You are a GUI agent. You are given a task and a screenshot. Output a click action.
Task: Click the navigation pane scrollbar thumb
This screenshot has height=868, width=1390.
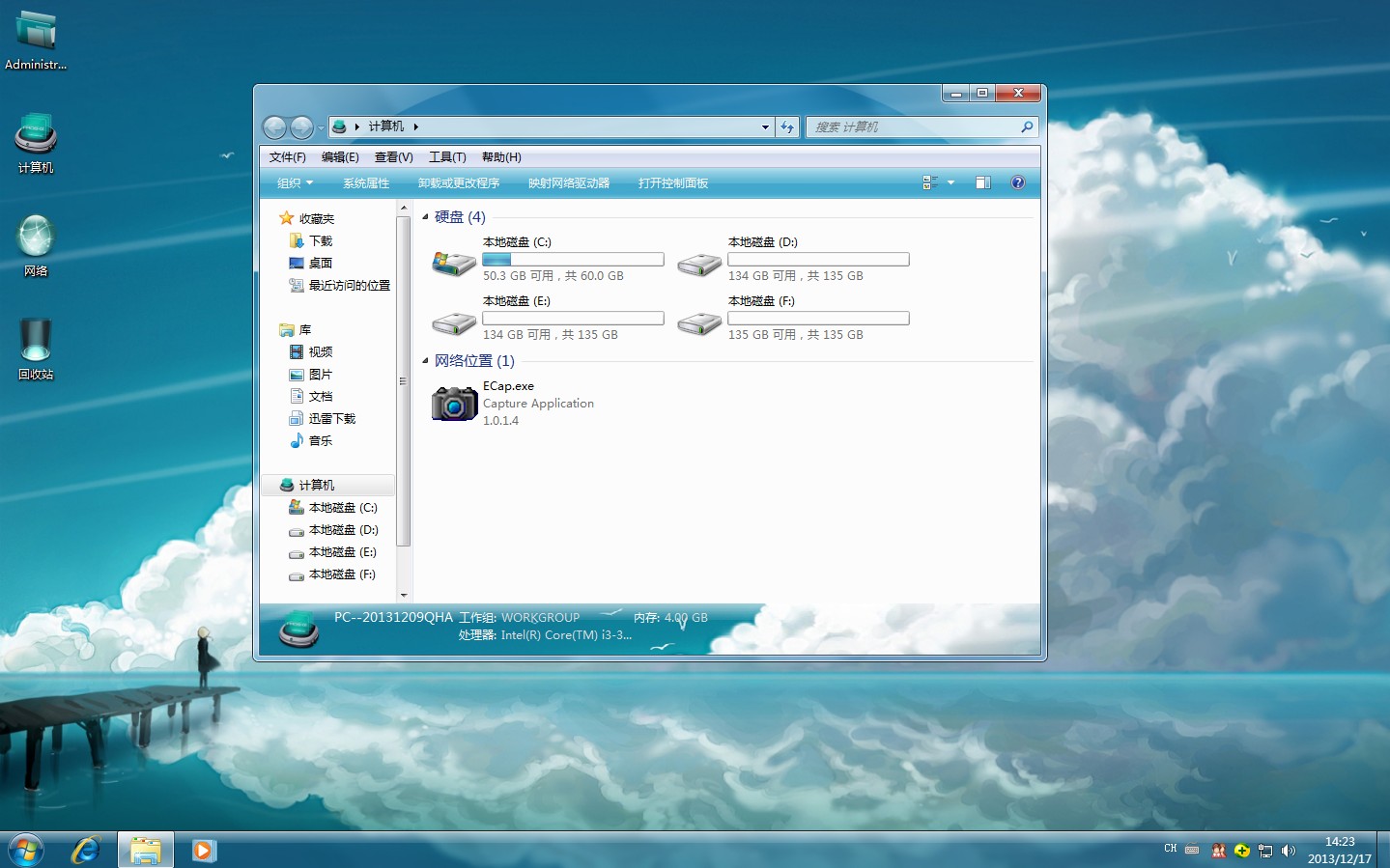(x=404, y=381)
